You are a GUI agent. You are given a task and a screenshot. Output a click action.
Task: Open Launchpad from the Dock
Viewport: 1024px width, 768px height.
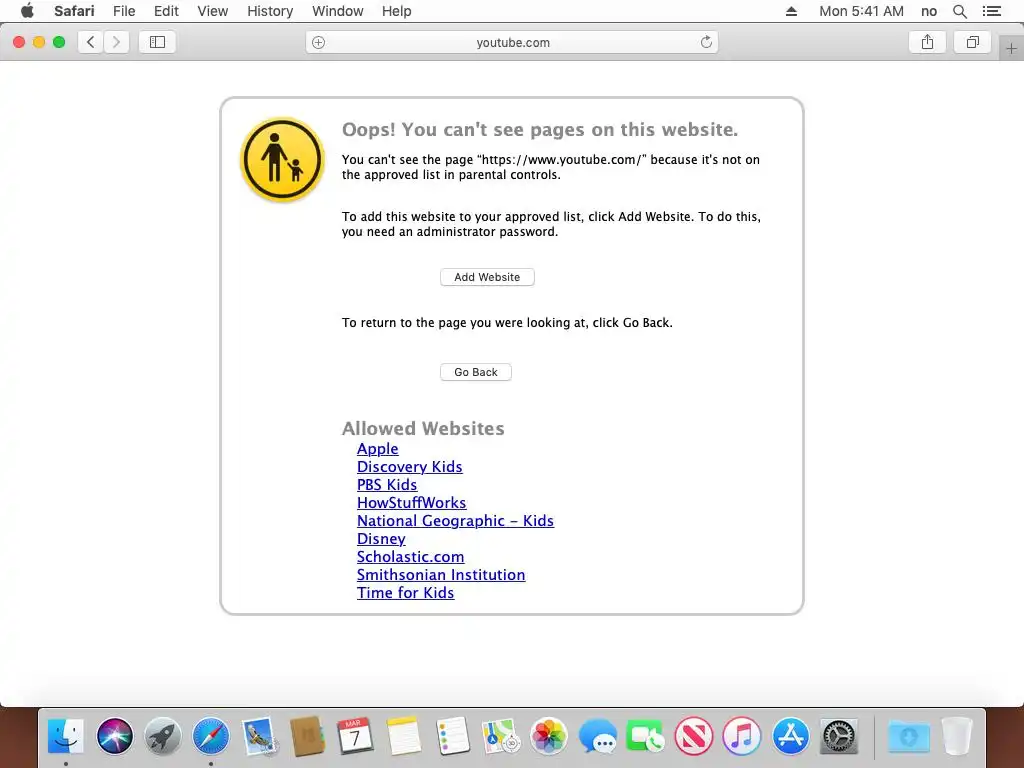(163, 736)
